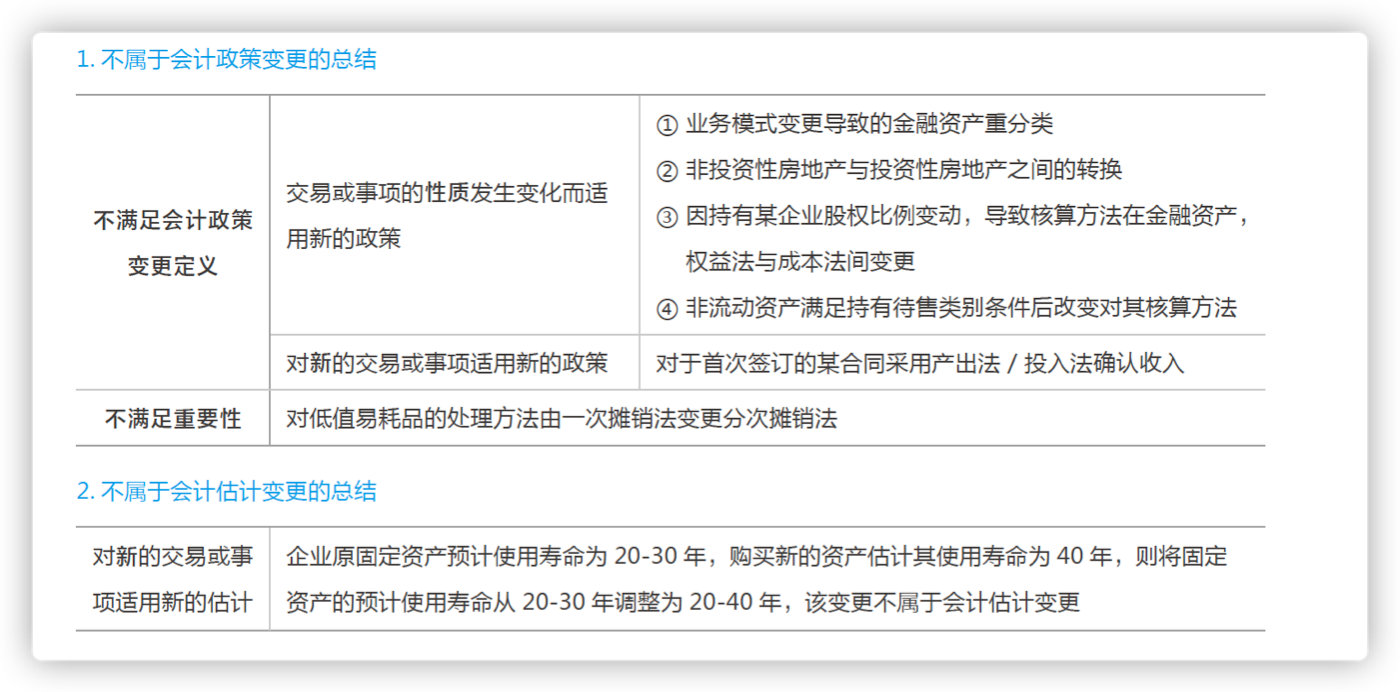The height and width of the screenshot is (692, 1400).
Task: Click the circled number ③ marker
Action: [667, 217]
